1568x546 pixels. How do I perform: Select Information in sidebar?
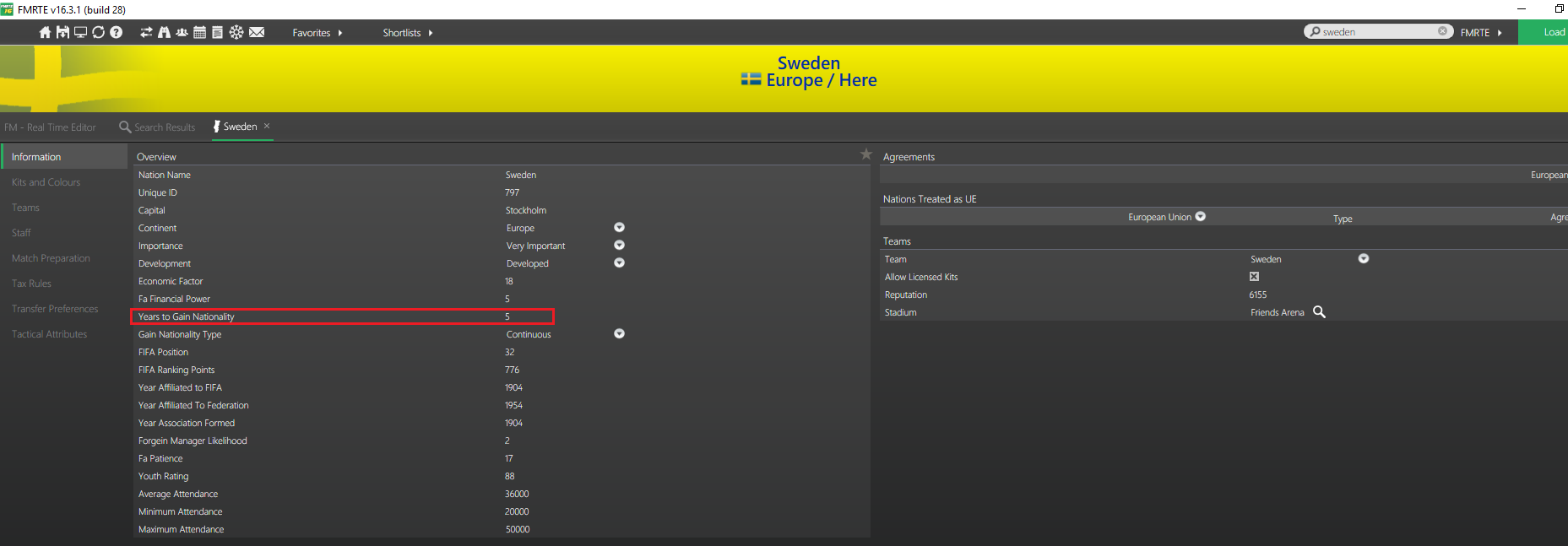coord(64,157)
